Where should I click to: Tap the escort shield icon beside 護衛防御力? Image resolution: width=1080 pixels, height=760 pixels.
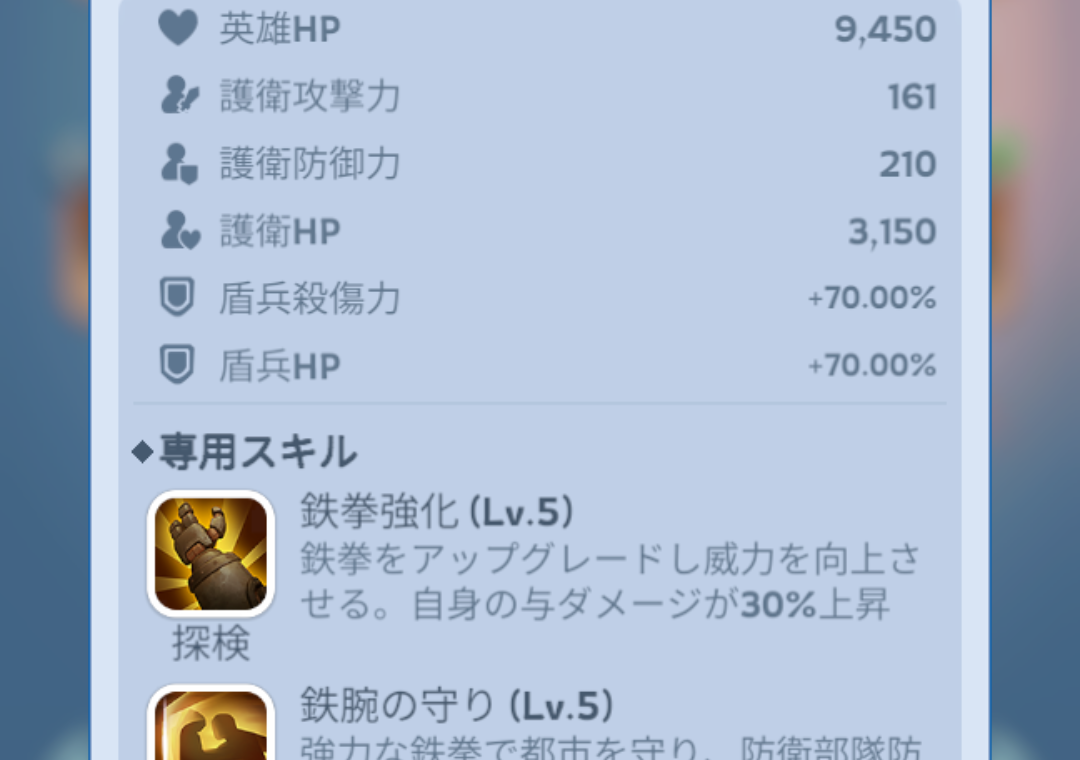[179, 163]
